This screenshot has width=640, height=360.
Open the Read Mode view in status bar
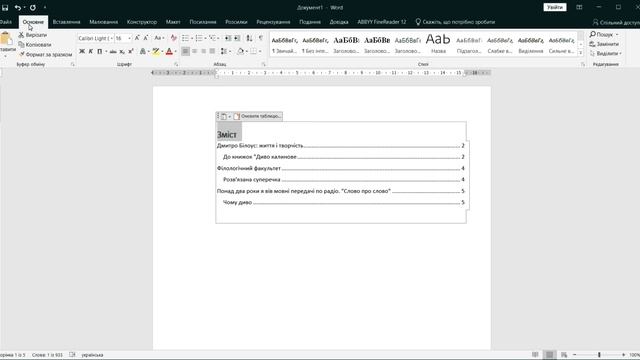click(535, 355)
